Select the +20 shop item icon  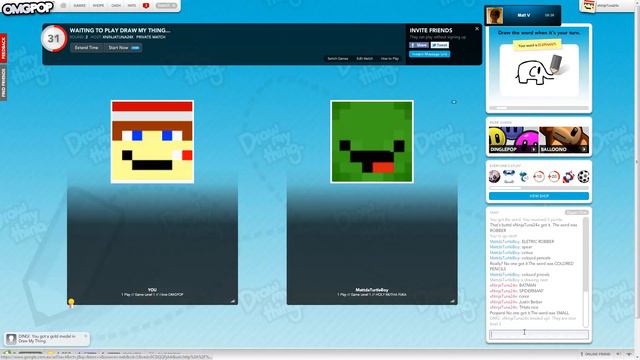click(553, 177)
